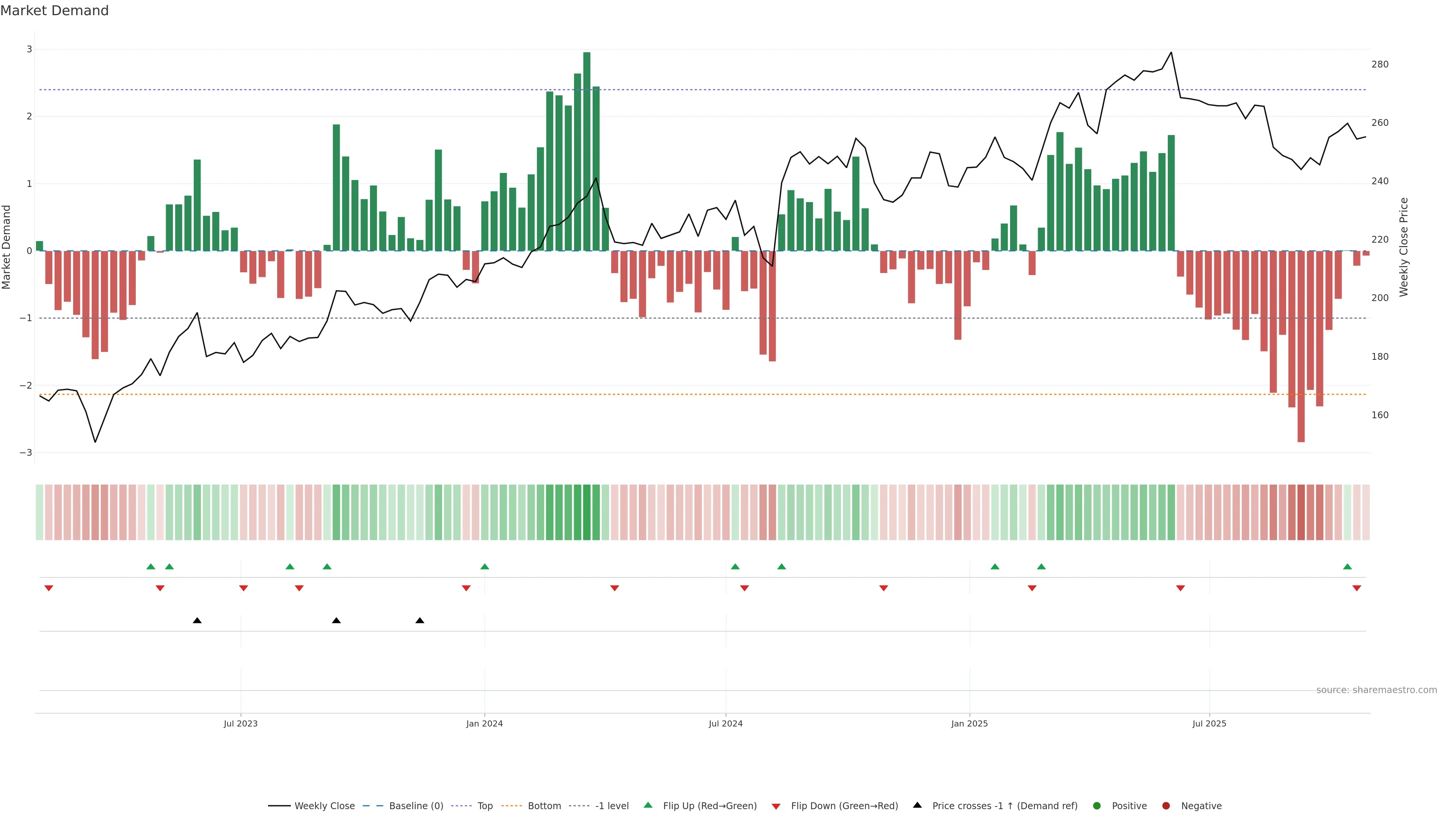The image size is (1456, 819).
Task: Click the Weekly Close Price axis title
Action: click(x=1403, y=247)
